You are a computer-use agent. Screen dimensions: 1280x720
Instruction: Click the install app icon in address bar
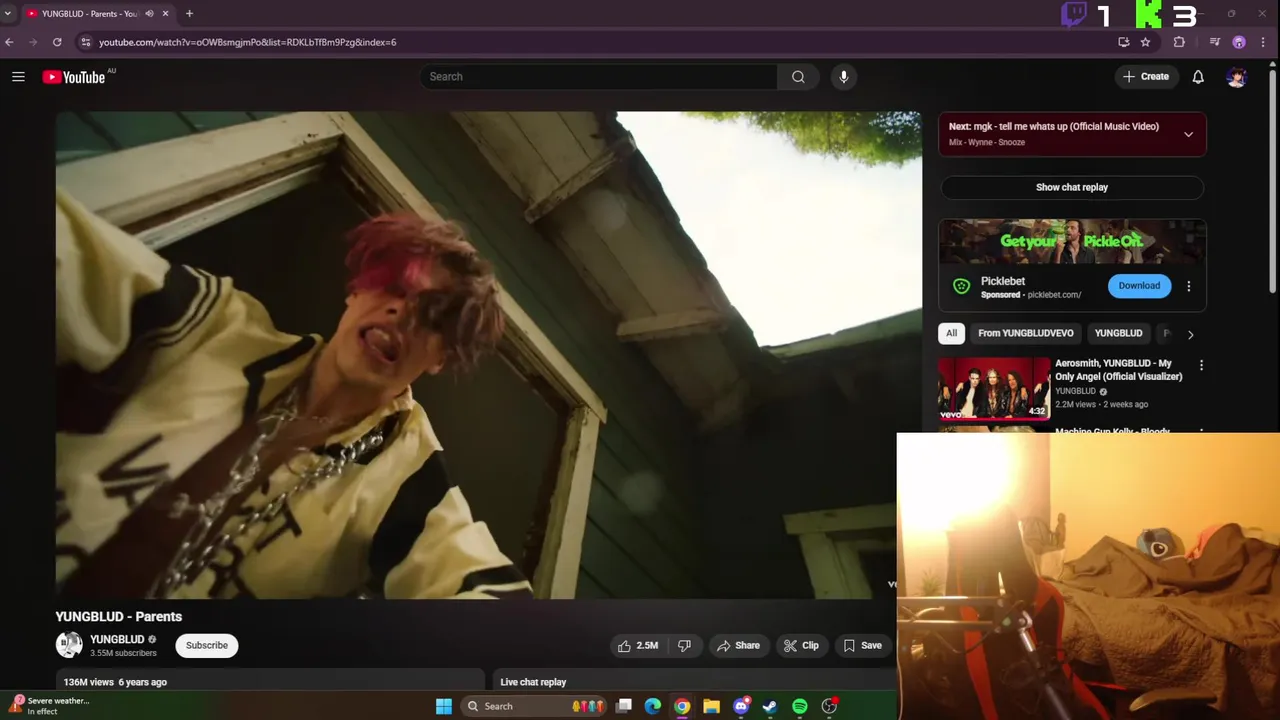tap(1123, 42)
